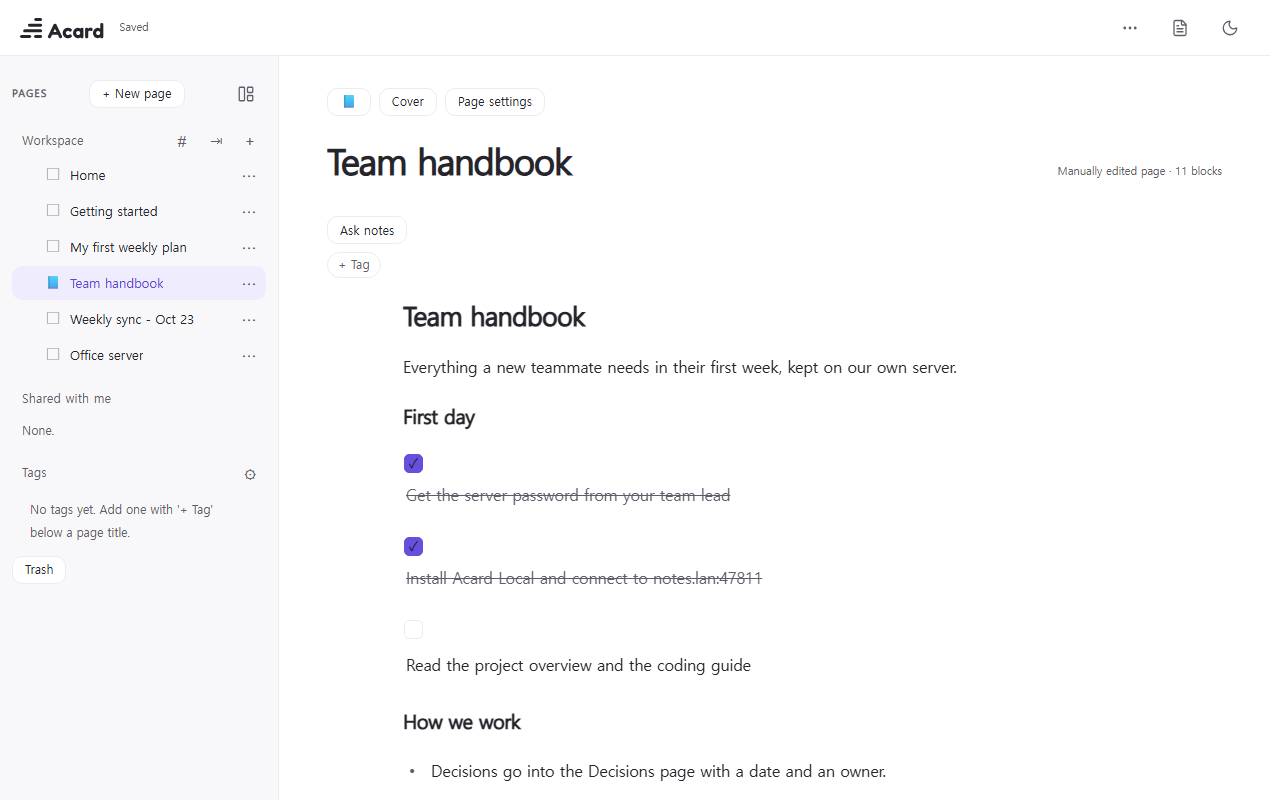
Task: Click the Decisions page bullet text
Action: coord(658,771)
